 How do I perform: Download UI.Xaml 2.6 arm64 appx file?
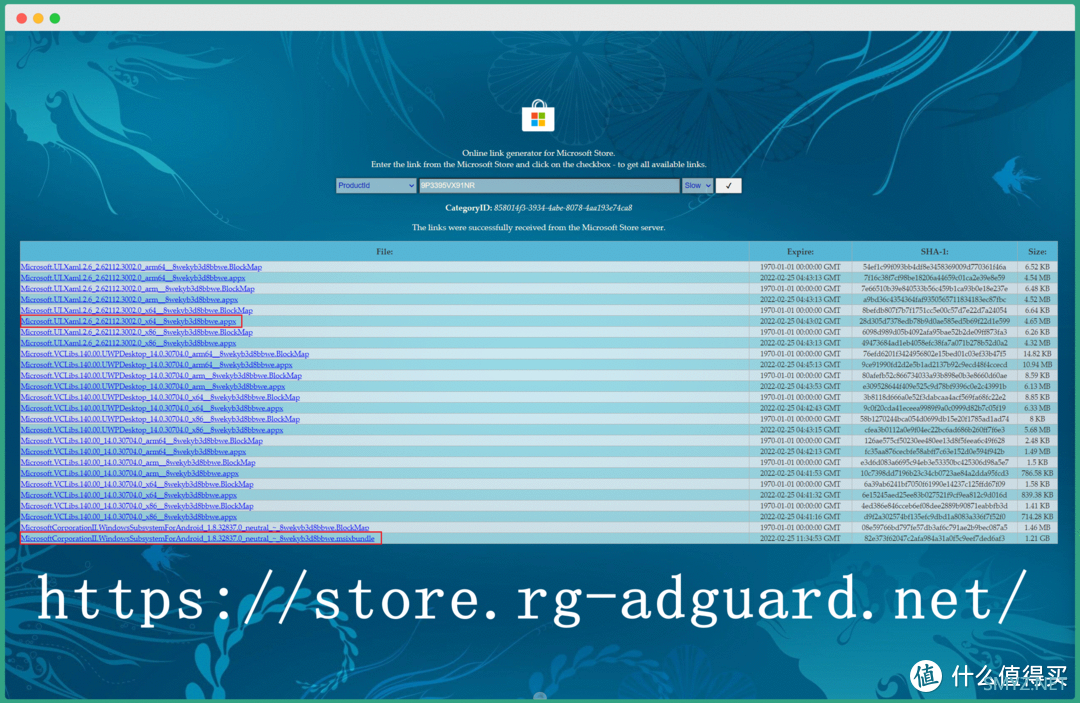coord(133,277)
